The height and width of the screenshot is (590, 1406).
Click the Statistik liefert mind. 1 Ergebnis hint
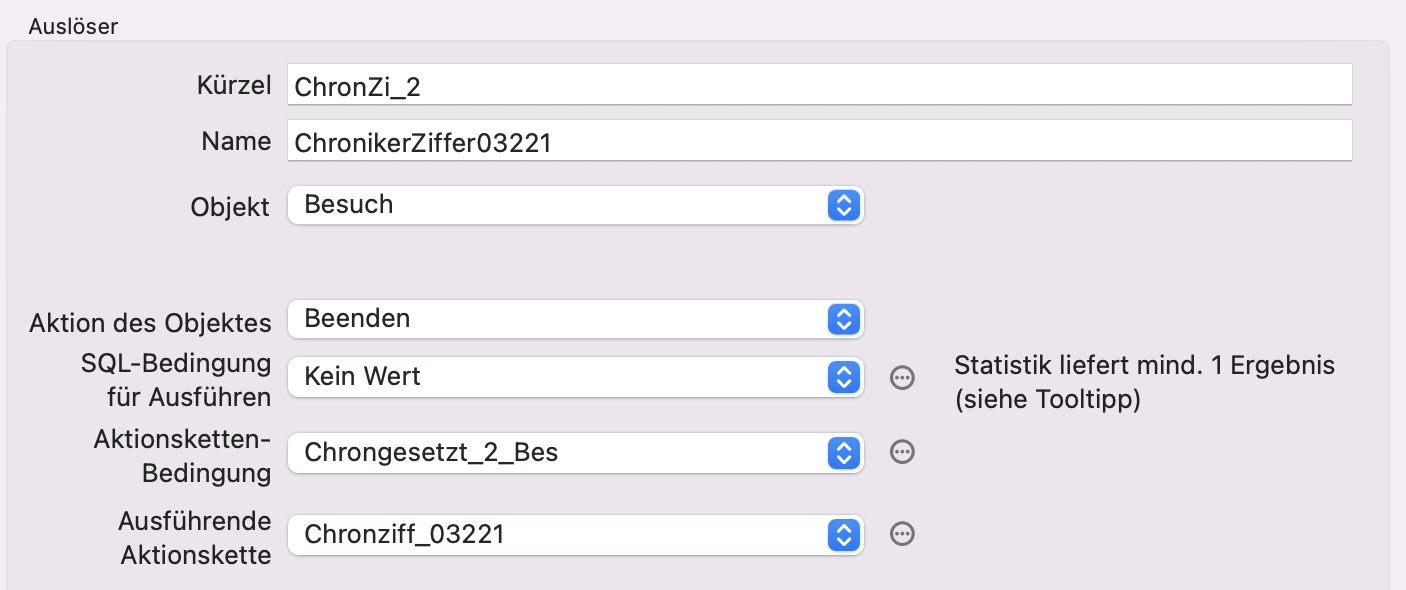(x=1145, y=382)
